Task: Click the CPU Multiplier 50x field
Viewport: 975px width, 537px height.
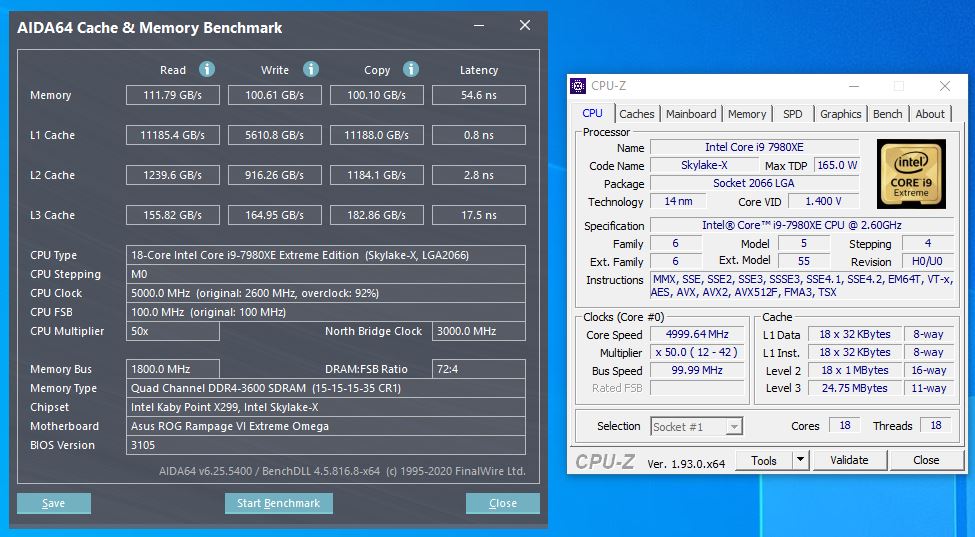Action: (173, 331)
